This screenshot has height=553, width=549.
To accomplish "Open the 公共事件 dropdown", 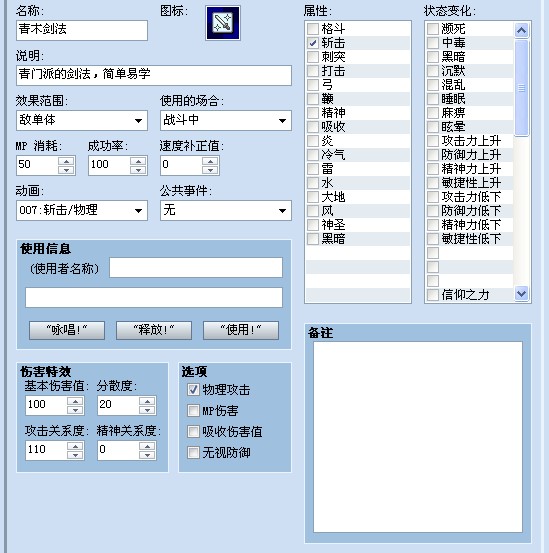I will click(x=226, y=211).
